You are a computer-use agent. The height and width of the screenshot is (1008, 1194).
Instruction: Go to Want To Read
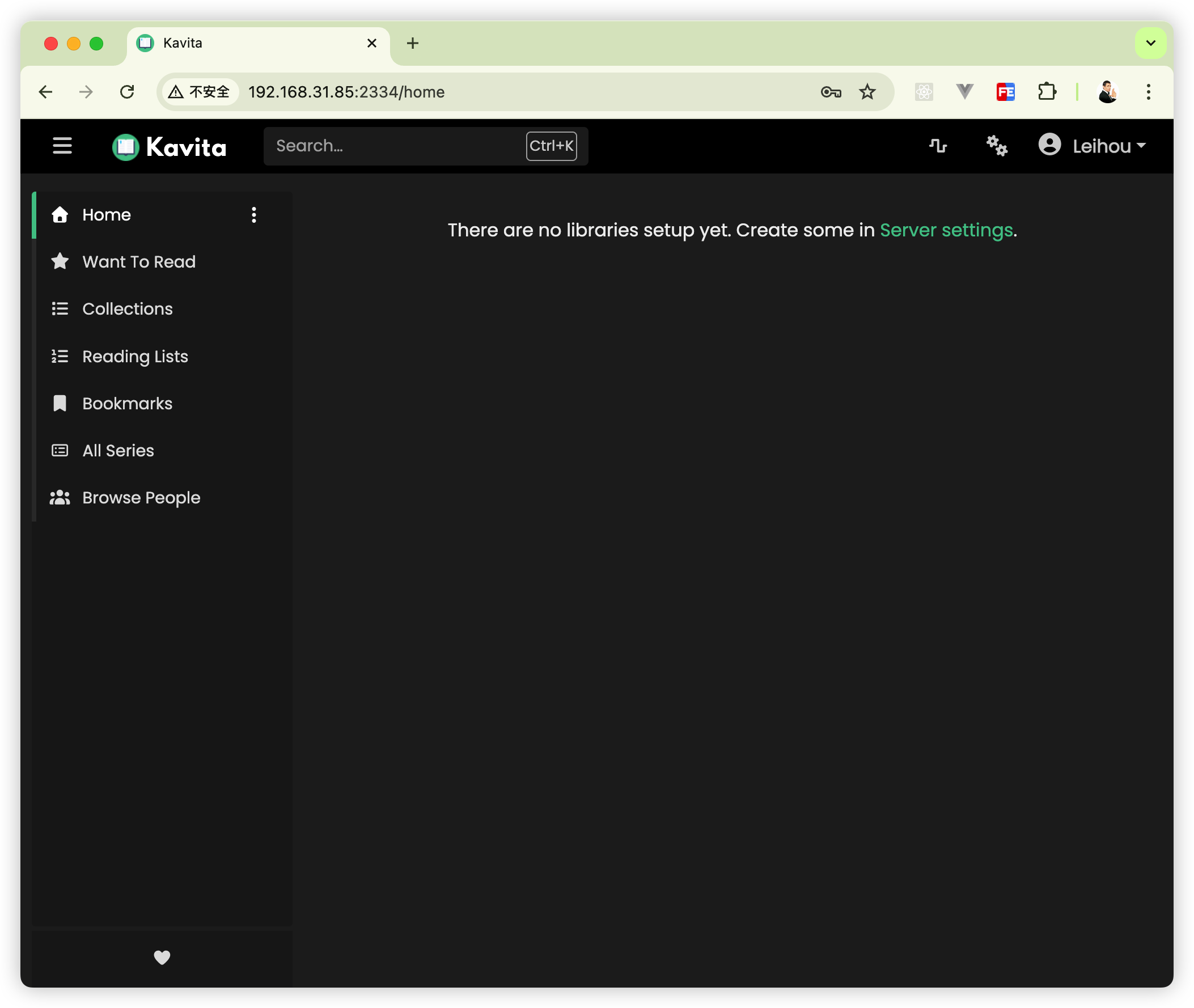139,262
